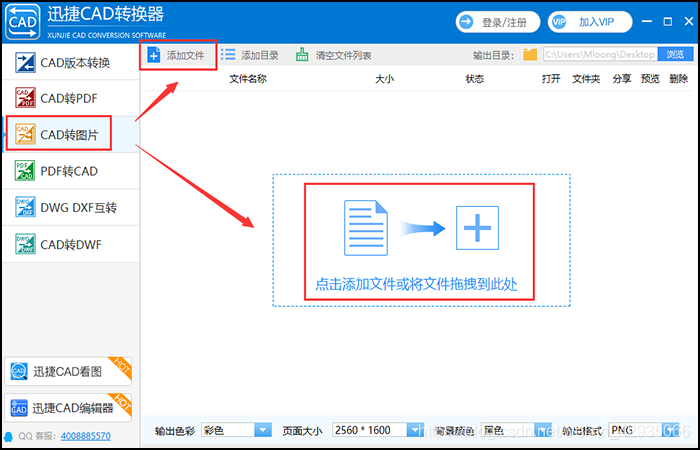Viewport: 700px width, 450px height.
Task: Click the CAD版本转换 sidebar icon
Action: click(25, 62)
